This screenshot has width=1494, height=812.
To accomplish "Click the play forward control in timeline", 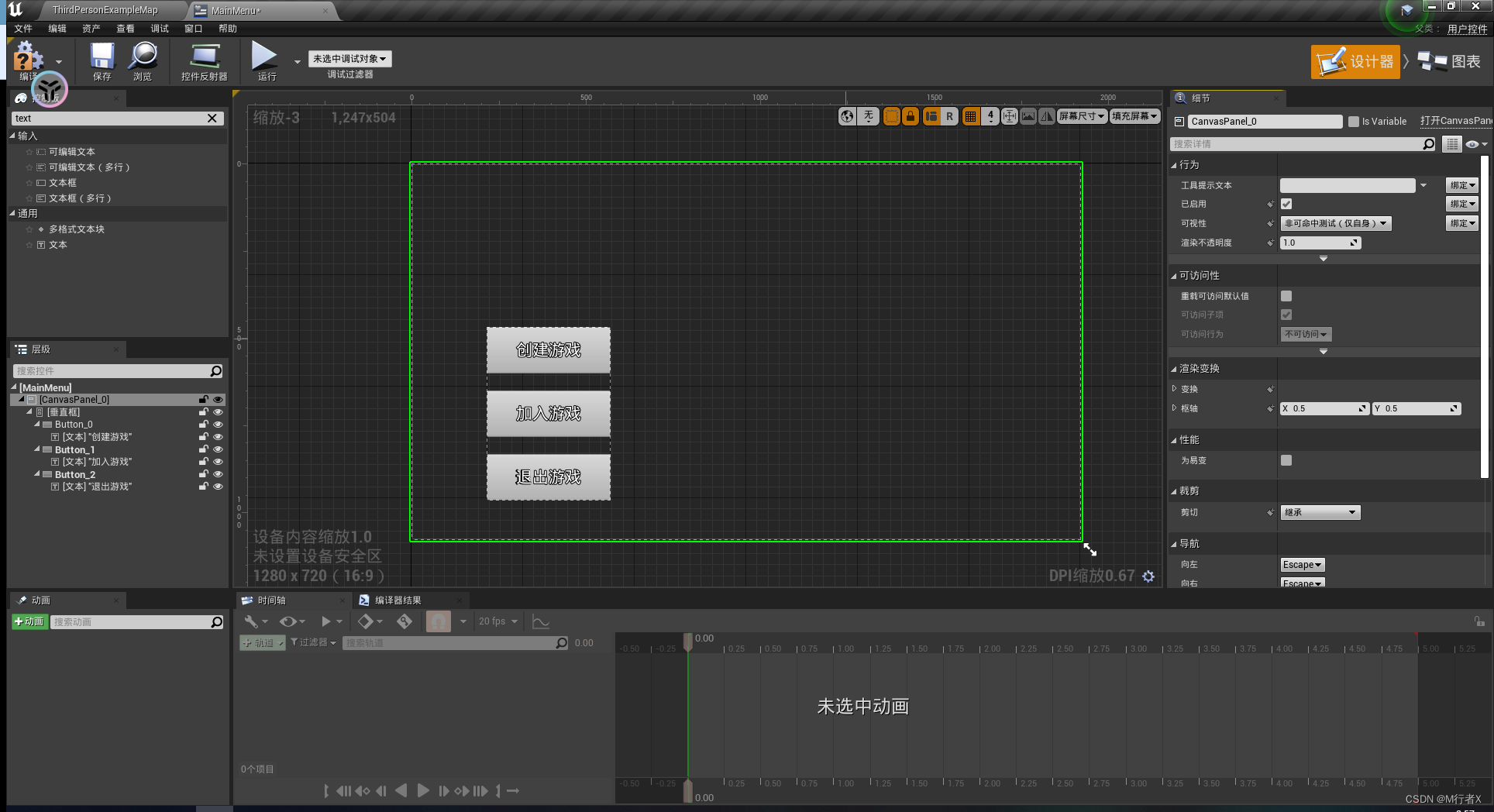I will pyautogui.click(x=422, y=790).
